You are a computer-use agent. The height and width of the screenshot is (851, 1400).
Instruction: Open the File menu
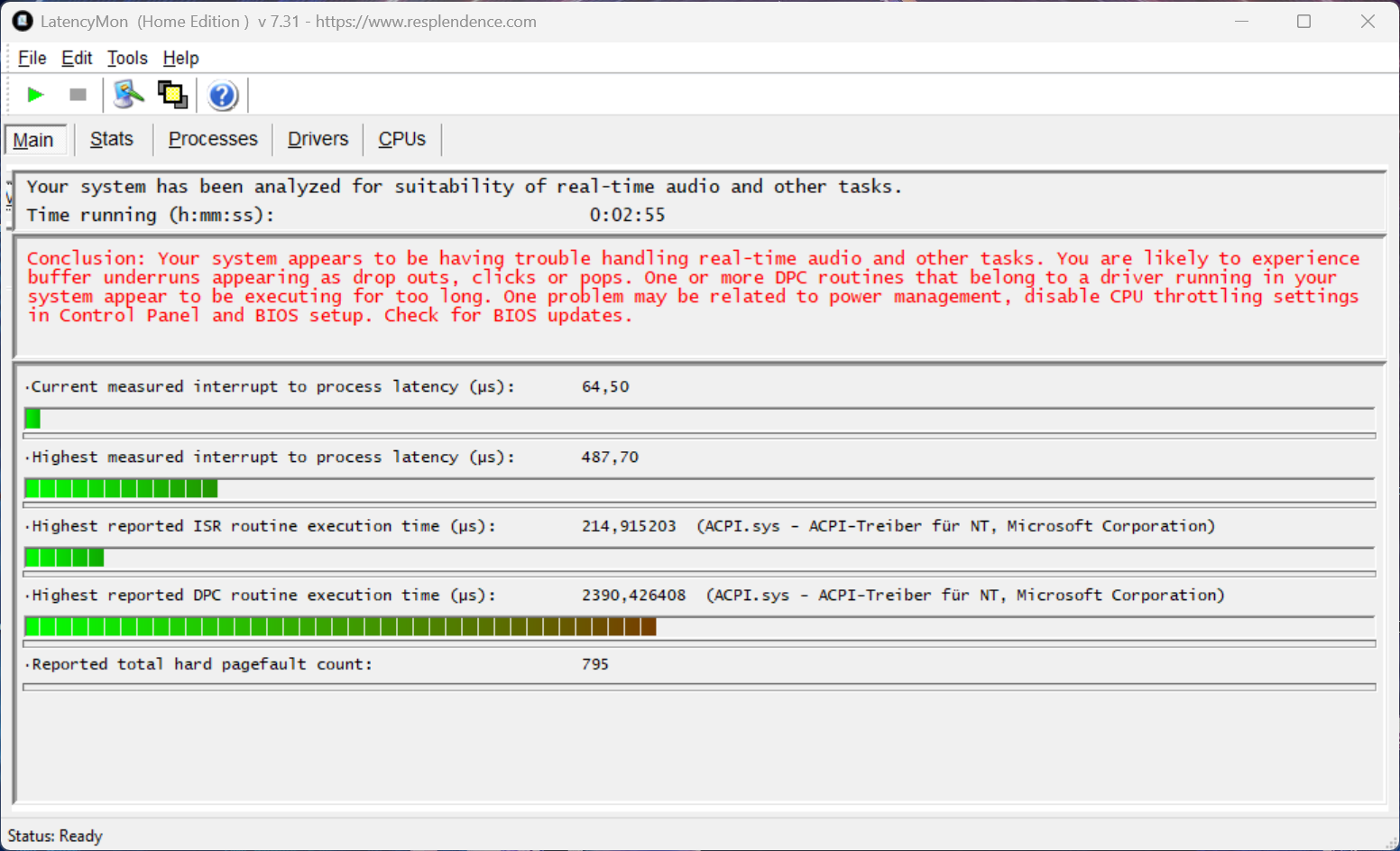click(32, 58)
